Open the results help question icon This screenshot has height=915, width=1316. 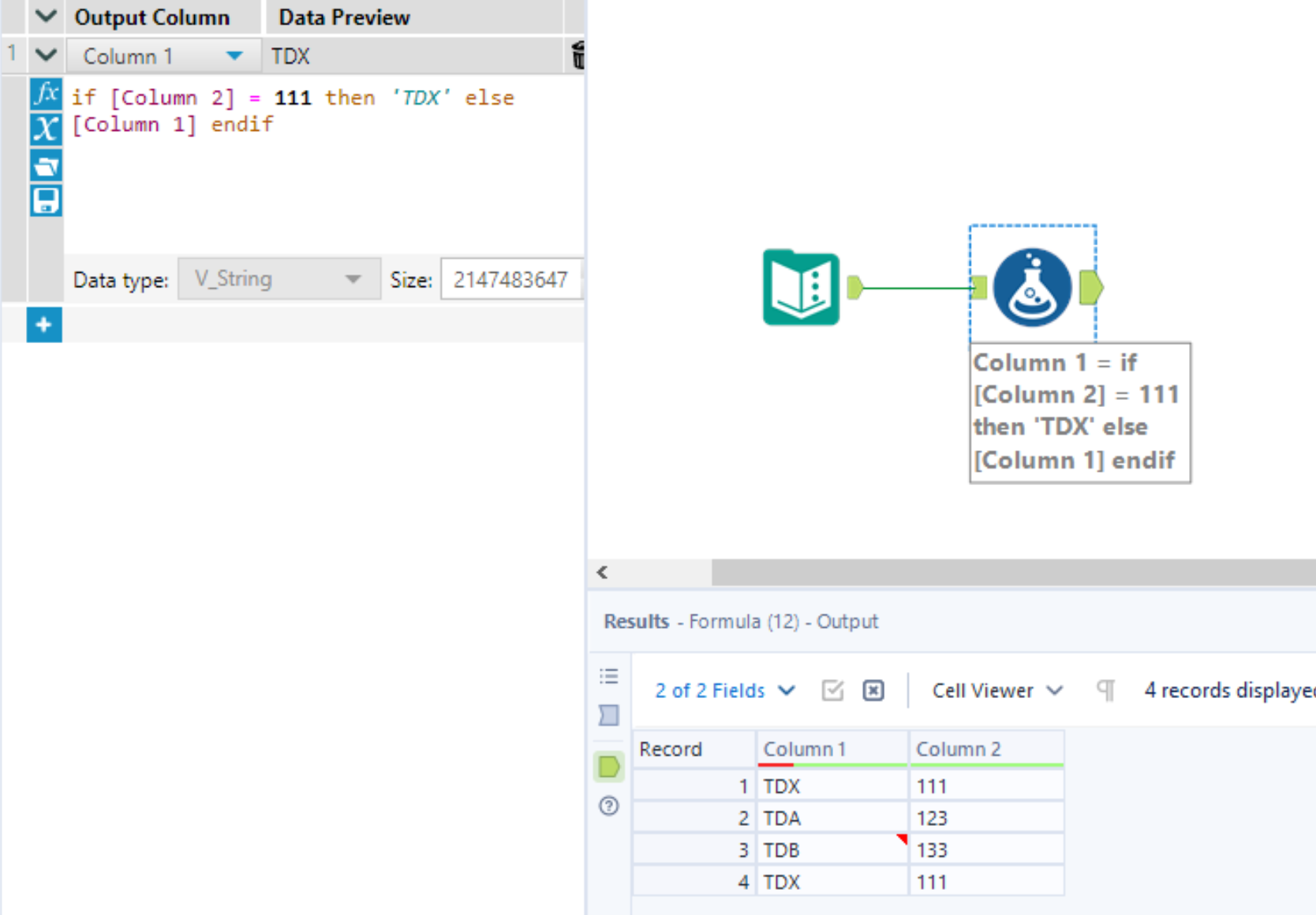(x=609, y=806)
